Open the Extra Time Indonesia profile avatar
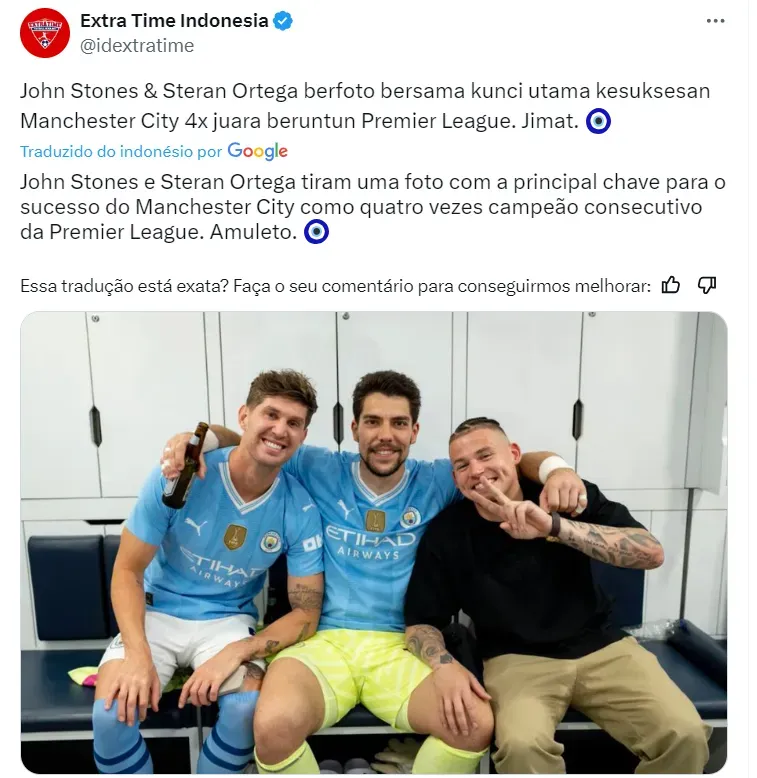The image size is (757, 778). [x=45, y=33]
